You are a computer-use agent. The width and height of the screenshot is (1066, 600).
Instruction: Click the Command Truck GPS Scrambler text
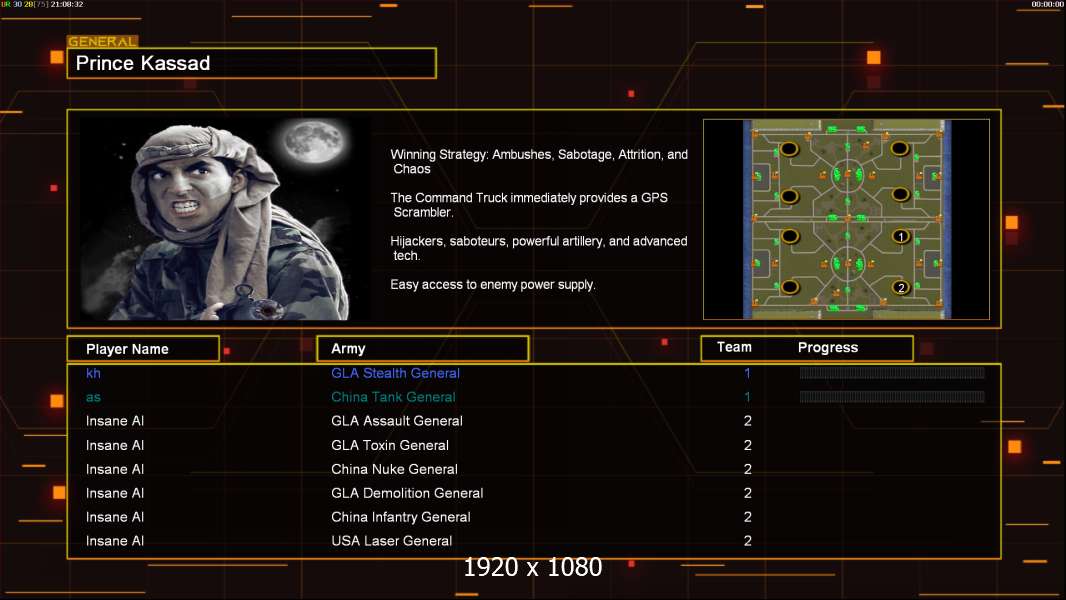(529, 205)
